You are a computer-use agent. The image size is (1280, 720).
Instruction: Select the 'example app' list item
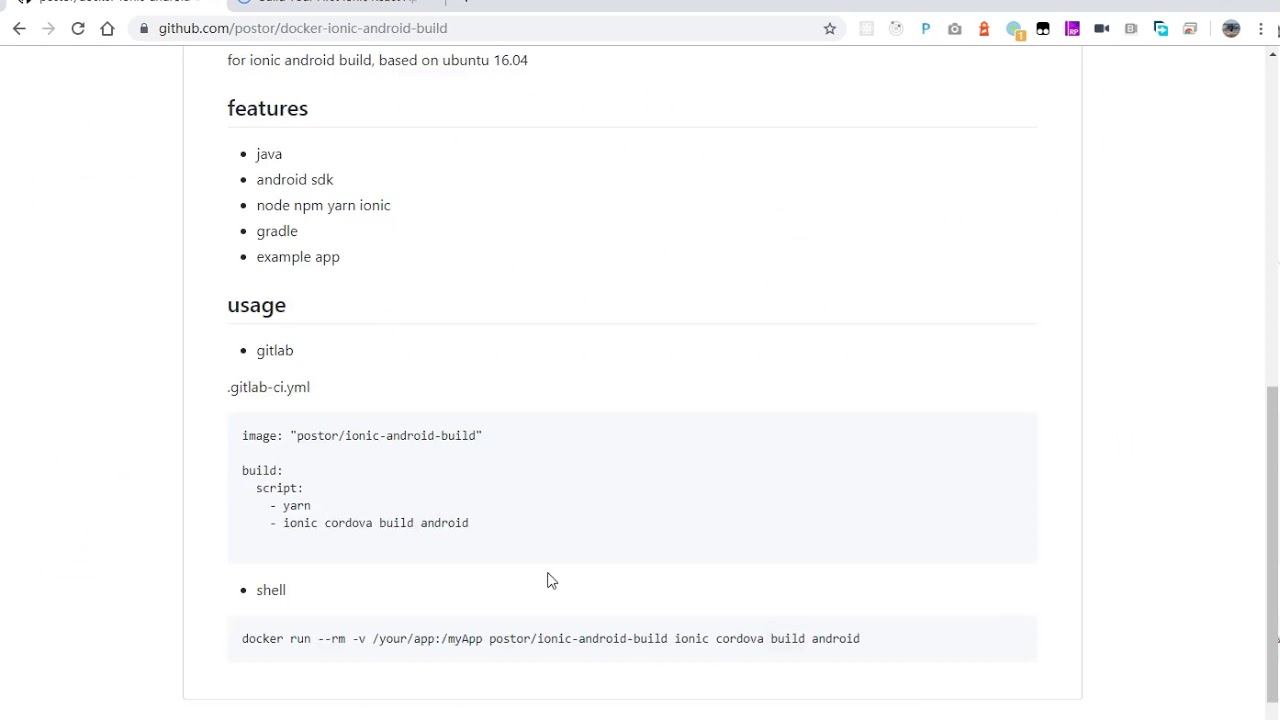click(x=298, y=257)
